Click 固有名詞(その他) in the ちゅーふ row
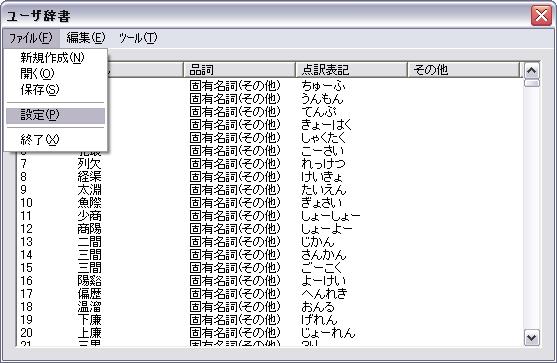 click(235, 86)
